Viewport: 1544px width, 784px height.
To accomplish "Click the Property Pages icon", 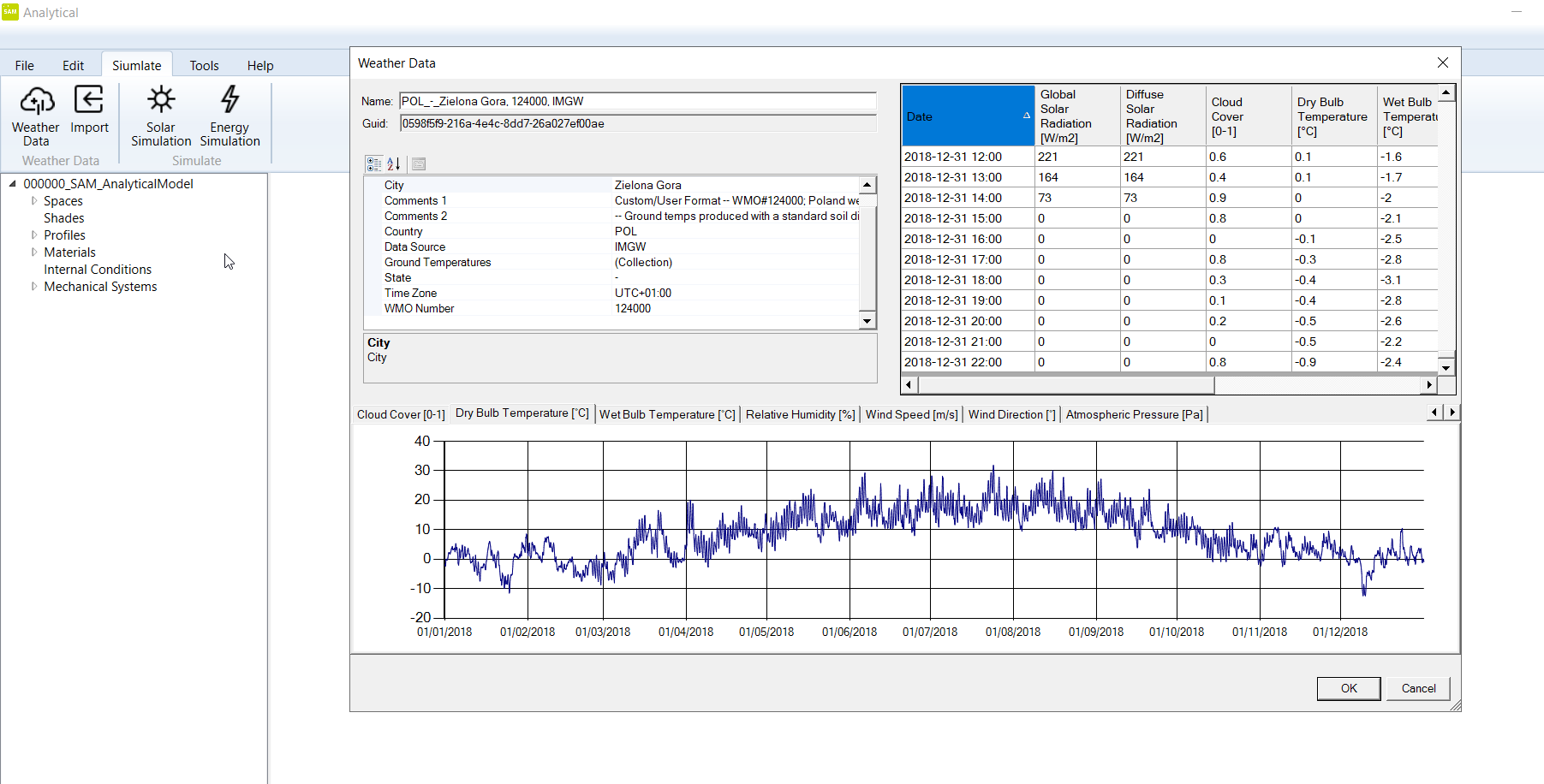I will [419, 164].
